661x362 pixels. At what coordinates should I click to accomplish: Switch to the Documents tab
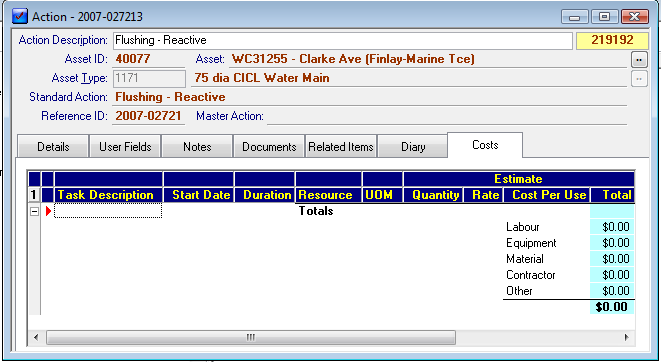coord(269,147)
